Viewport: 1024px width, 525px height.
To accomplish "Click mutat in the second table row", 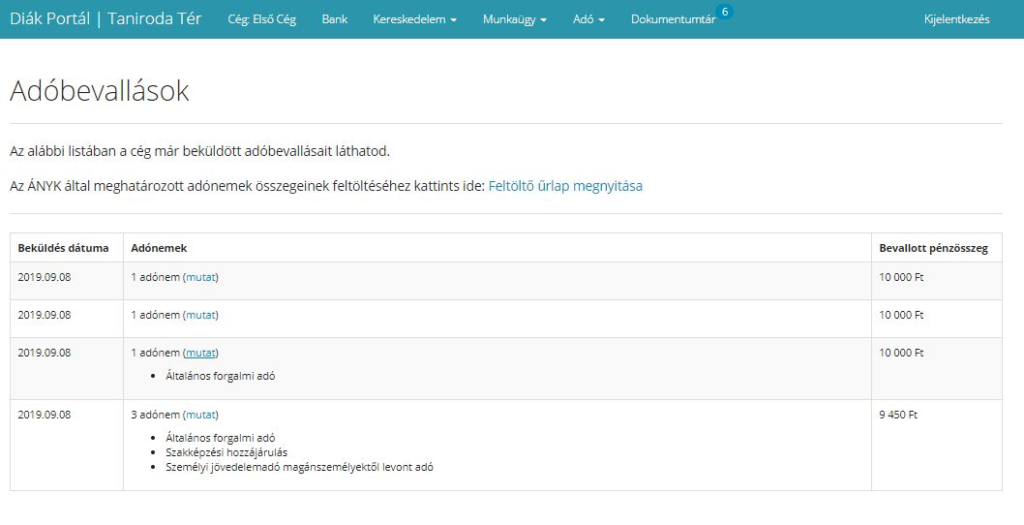I will [x=201, y=315].
